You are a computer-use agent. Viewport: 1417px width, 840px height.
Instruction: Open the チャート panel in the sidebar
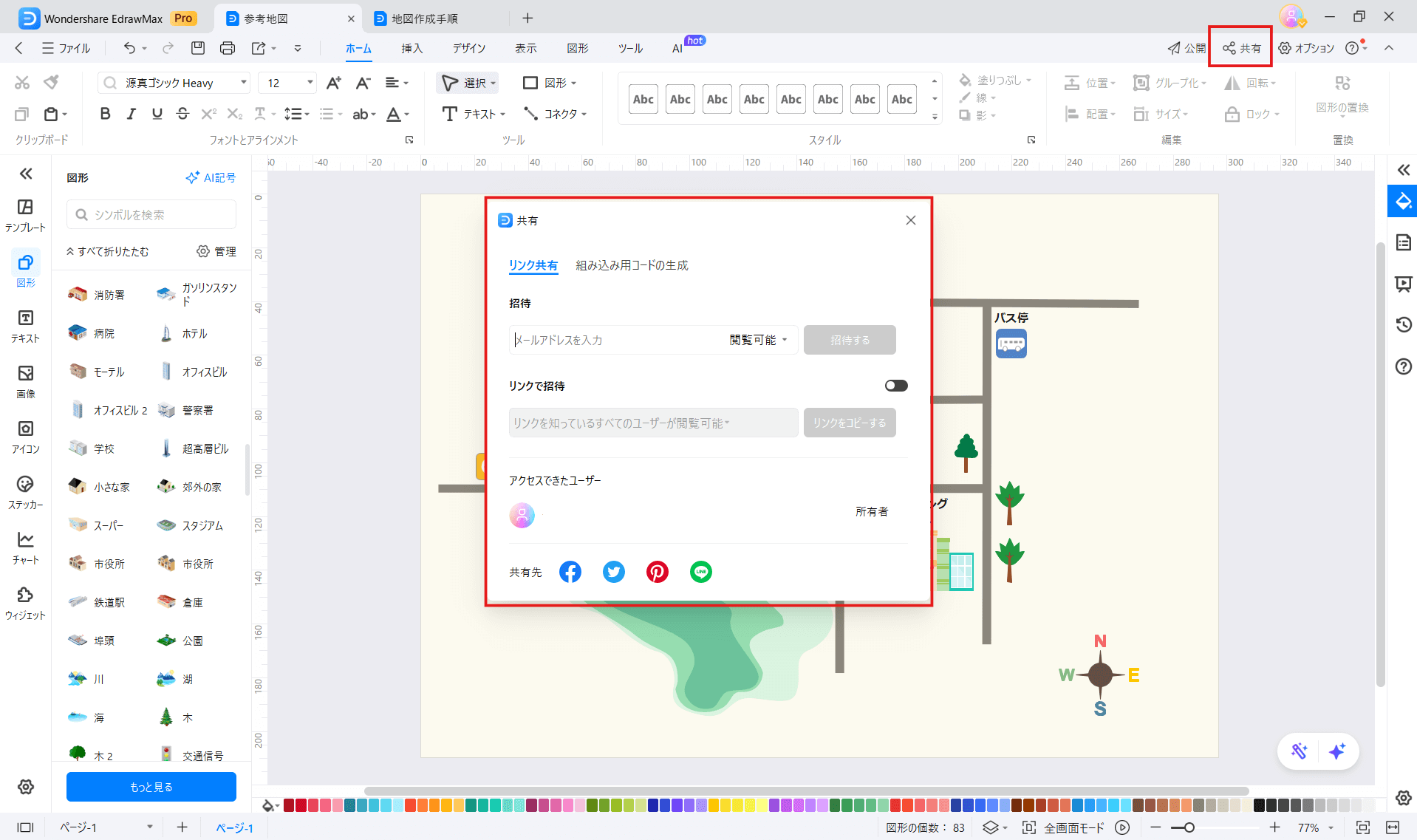pos(25,547)
